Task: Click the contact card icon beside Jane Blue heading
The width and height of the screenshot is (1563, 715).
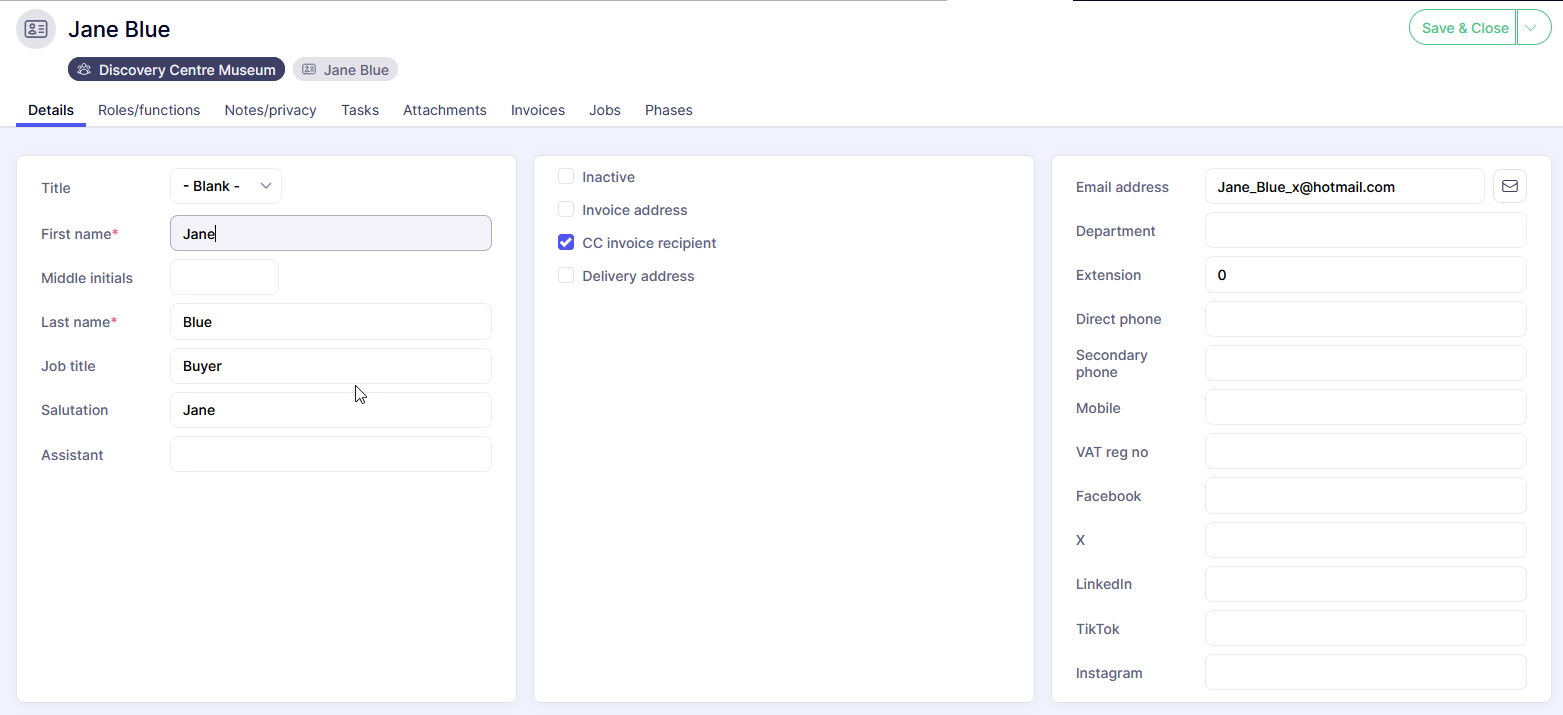Action: (36, 29)
